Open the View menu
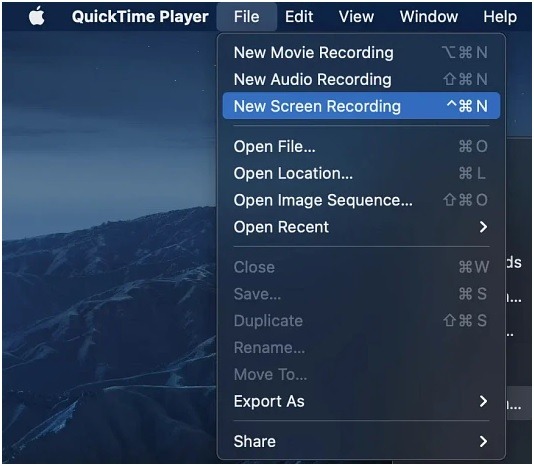Viewport: 534px width, 466px height. pos(356,16)
